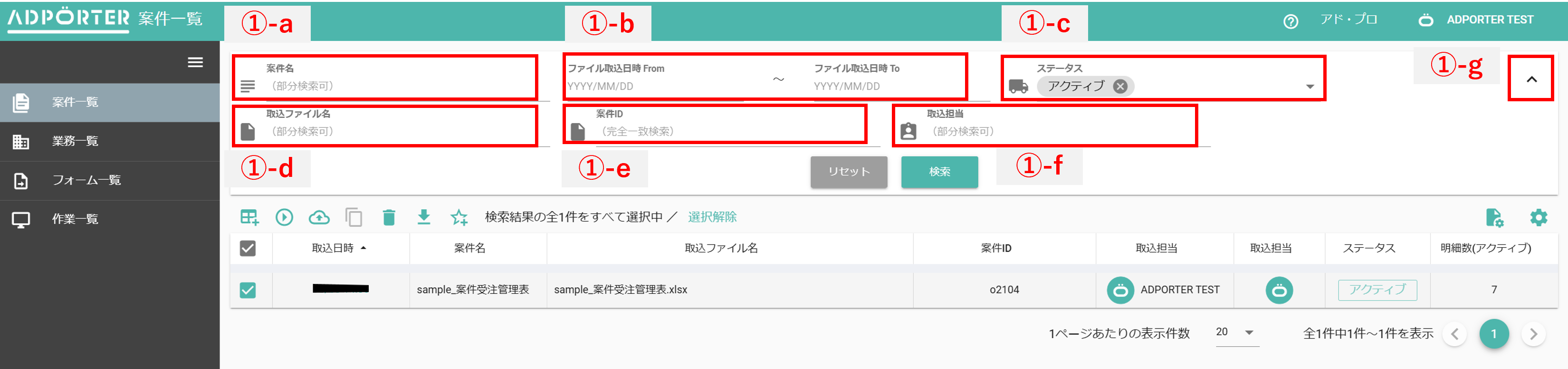The width and height of the screenshot is (1568, 369).
Task: Click the ADPORTER TEST user name
Action: [1490, 19]
